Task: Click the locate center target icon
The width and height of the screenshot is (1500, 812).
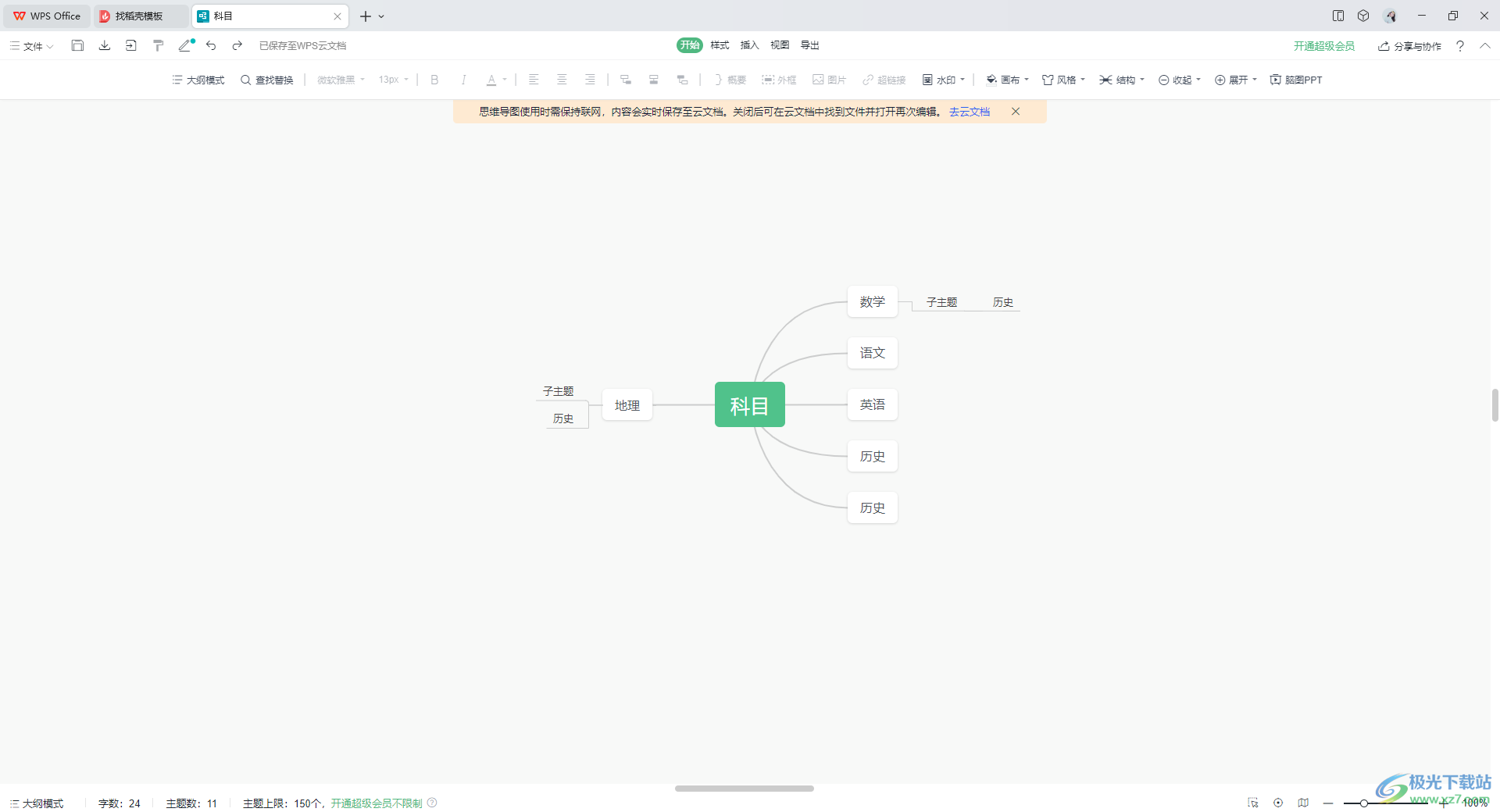Action: [1278, 803]
